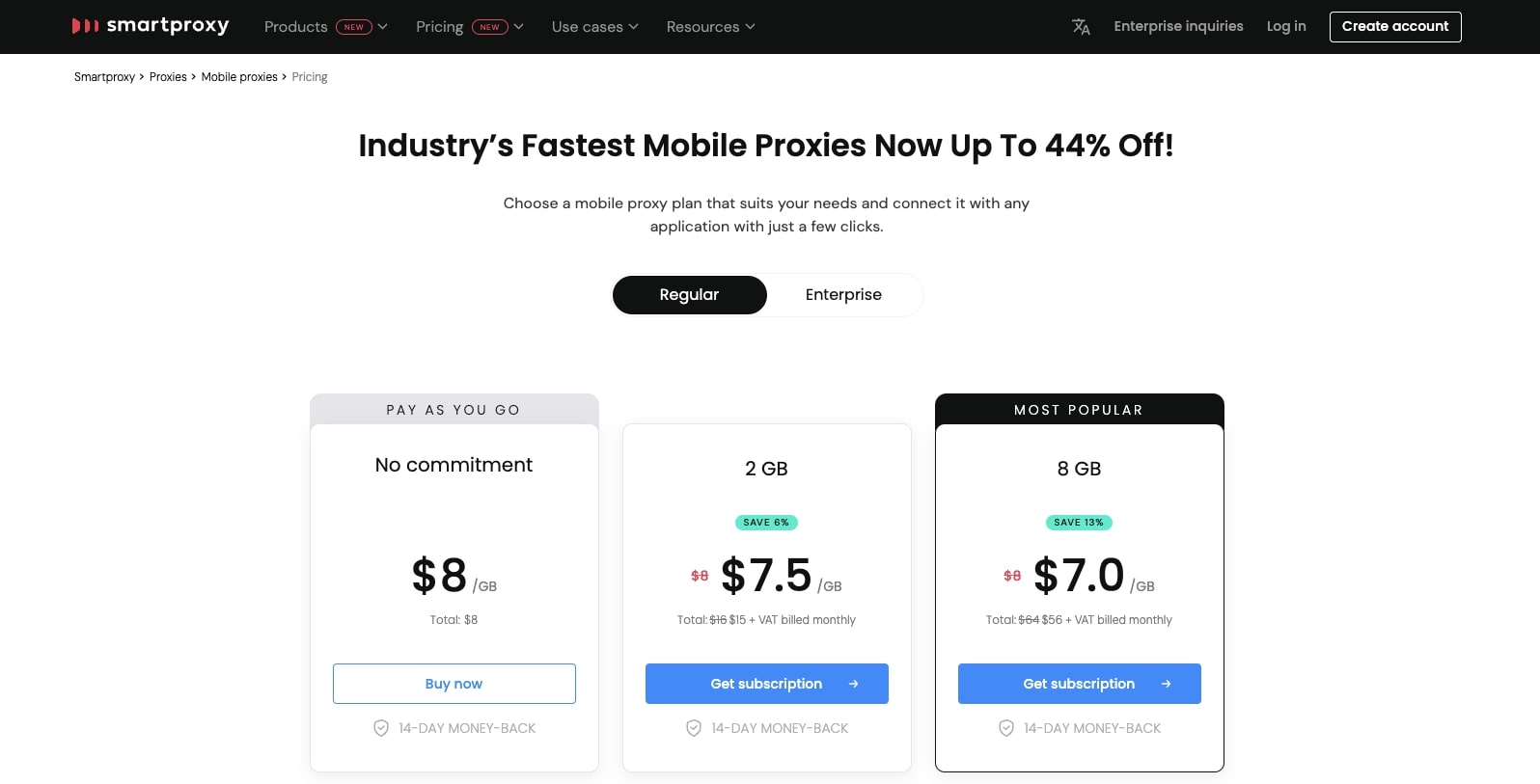Open the Mobile proxies breadcrumb link

tap(239, 76)
